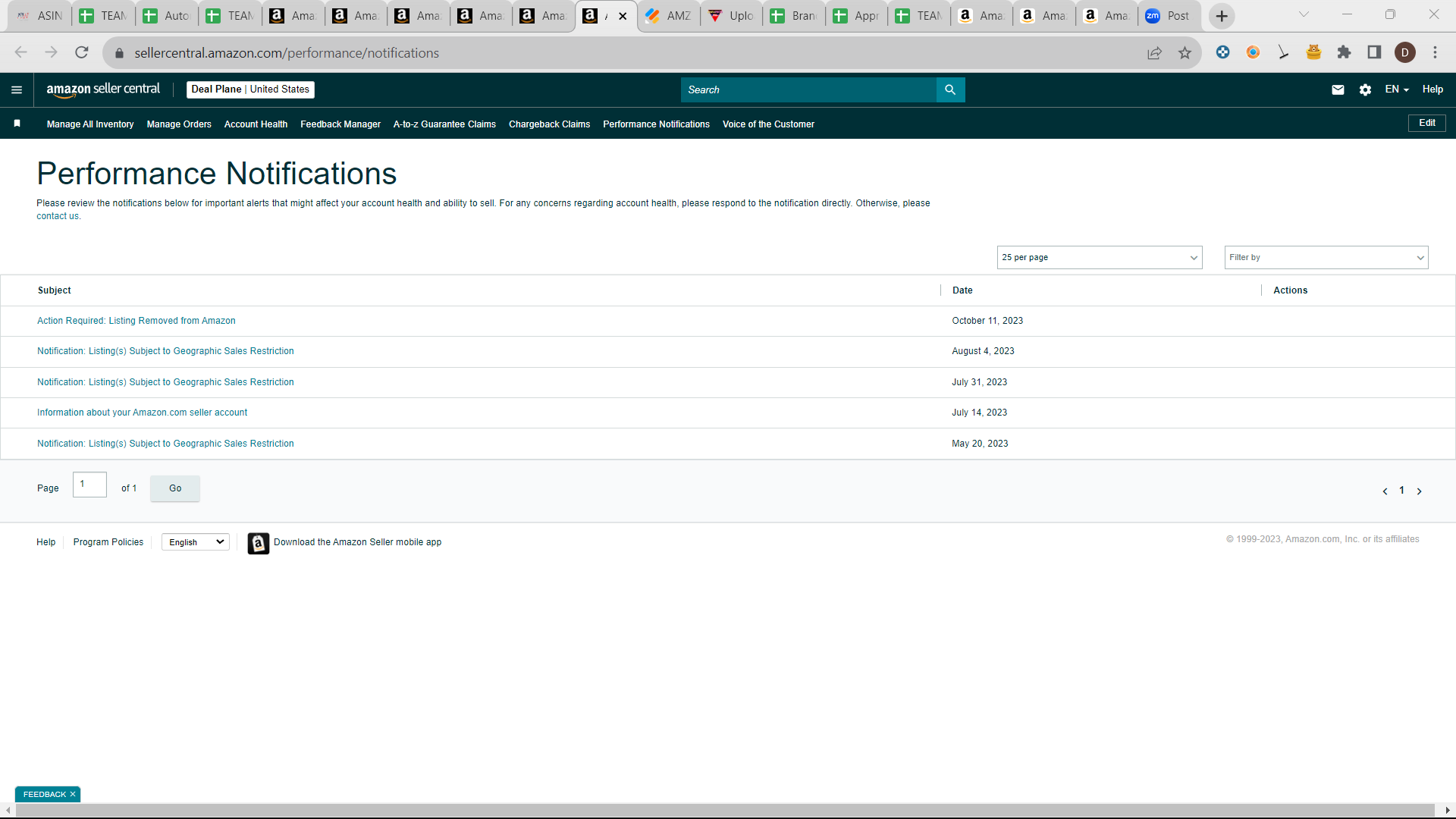
Task: Click Help in the top header
Action: (x=1432, y=89)
